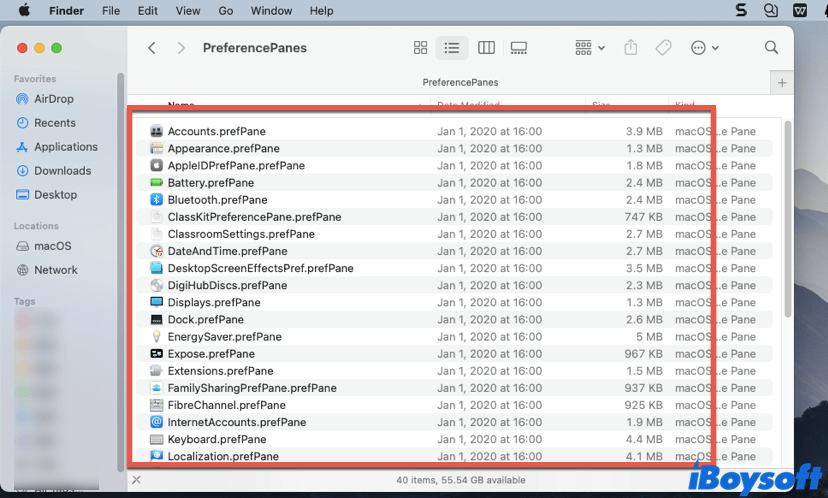828x498 pixels.
Task: Click the InternetAccounts @ icon
Action: point(156,422)
